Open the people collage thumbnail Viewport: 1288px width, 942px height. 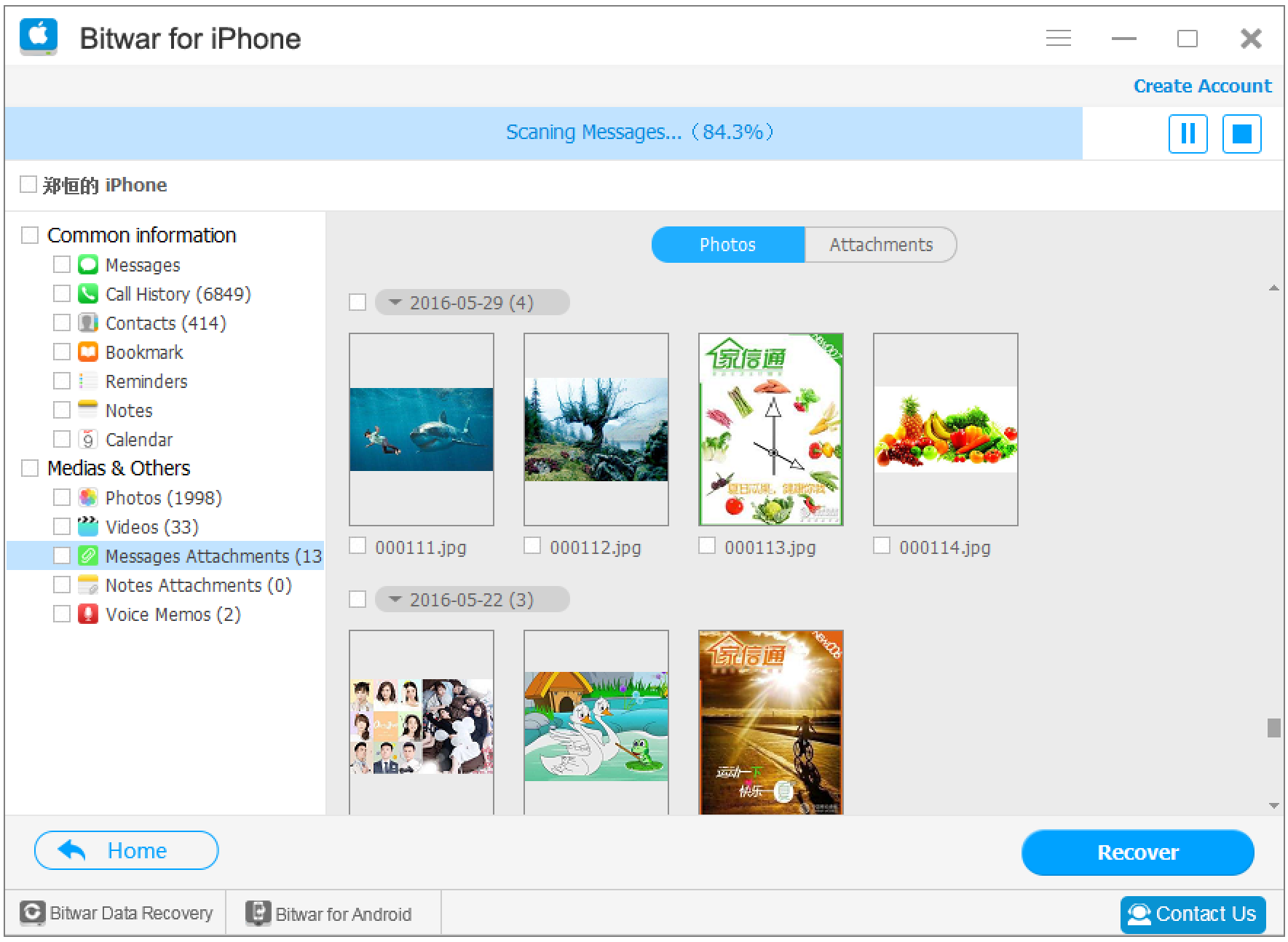pyautogui.click(x=422, y=722)
